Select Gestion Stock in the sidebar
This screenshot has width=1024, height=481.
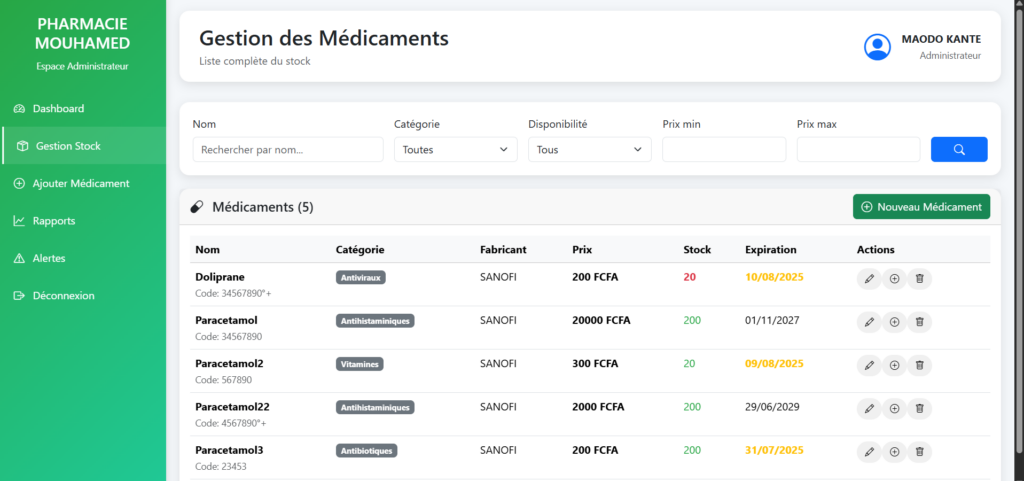pyautogui.click(x=68, y=146)
